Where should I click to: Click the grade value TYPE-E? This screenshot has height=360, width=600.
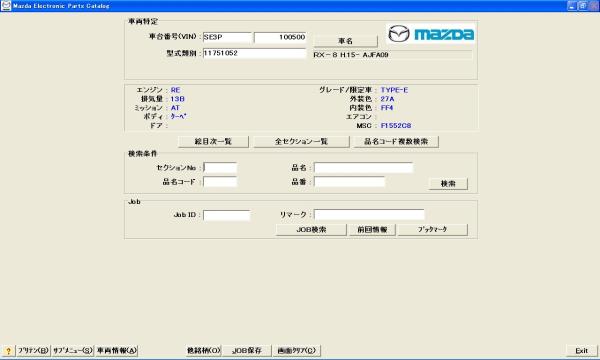point(394,90)
